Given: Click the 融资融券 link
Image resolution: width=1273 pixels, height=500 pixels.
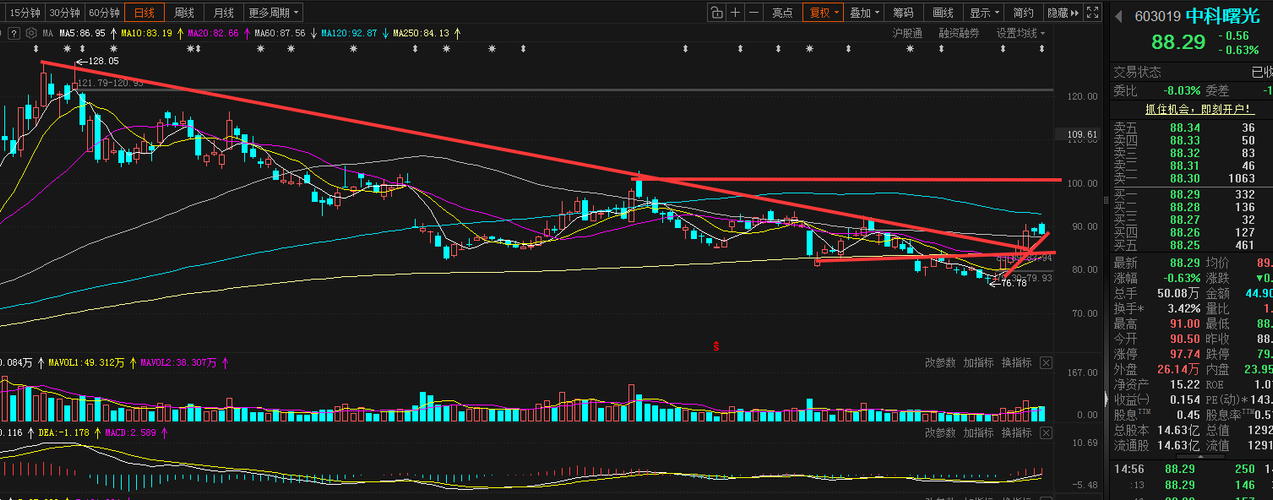Looking at the screenshot, I should click(x=958, y=33).
